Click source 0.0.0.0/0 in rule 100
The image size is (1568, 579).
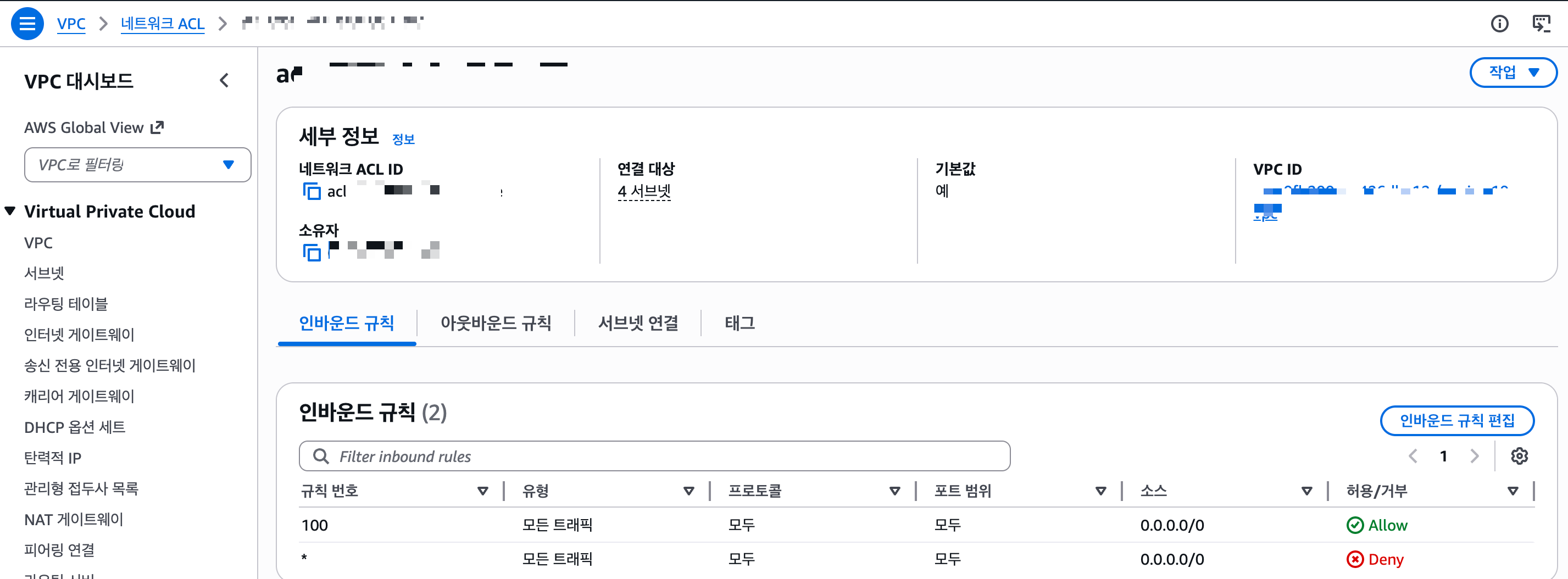(1172, 525)
